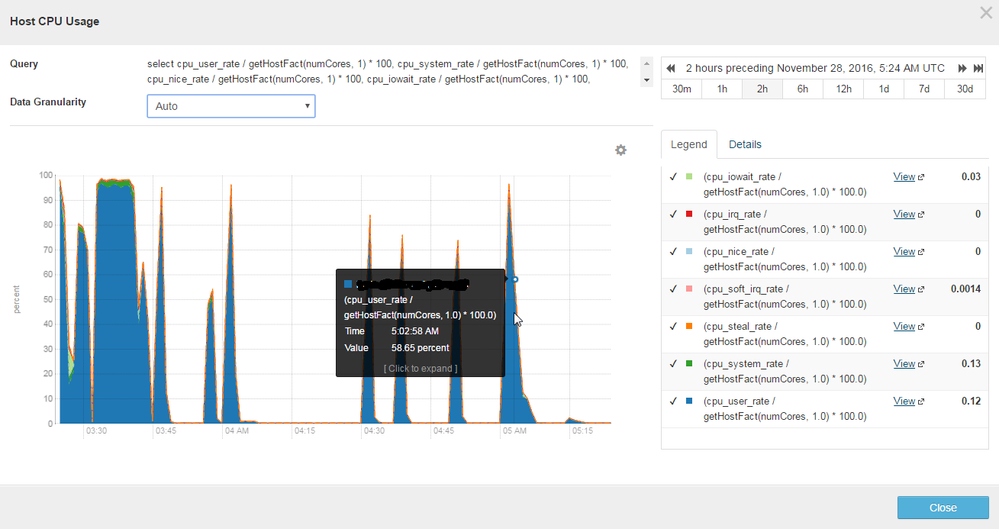Click the blue Close button
Image resolution: width=999 pixels, height=529 pixels.
coord(942,507)
